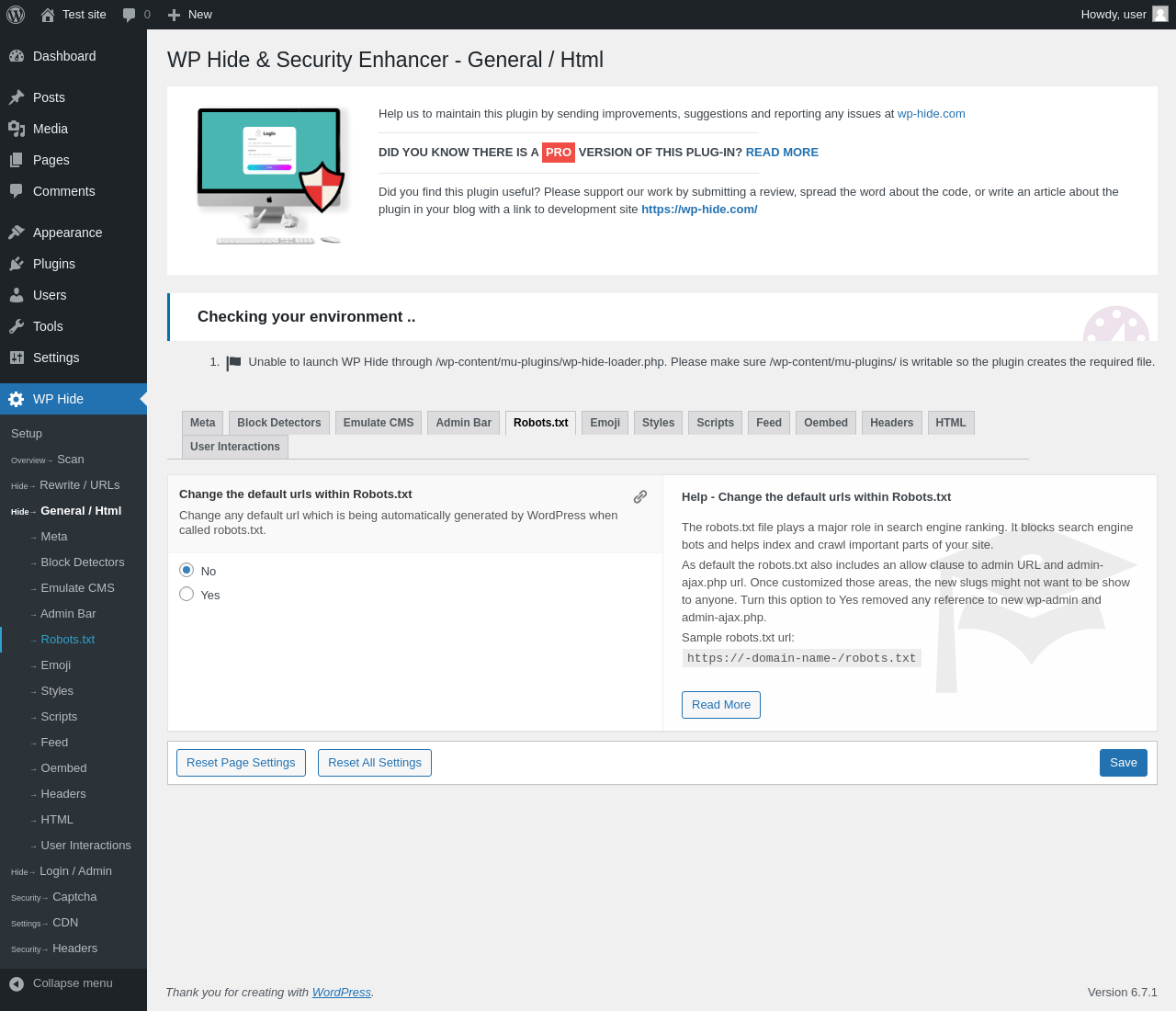Open the user avatar in admin bar

1160,15
